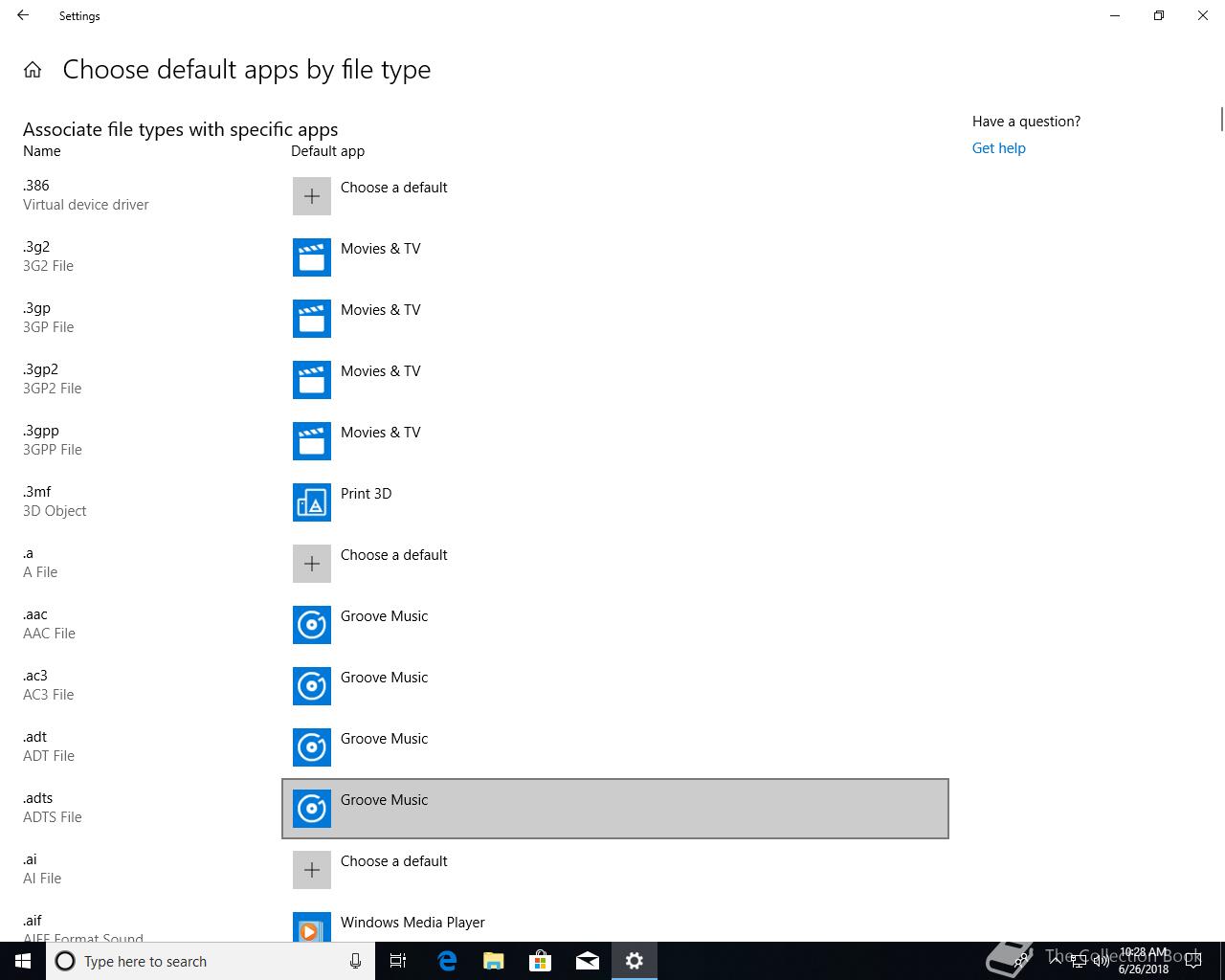The width and height of the screenshot is (1225, 980).
Task: Choose a default for .386
Action: coord(615,196)
